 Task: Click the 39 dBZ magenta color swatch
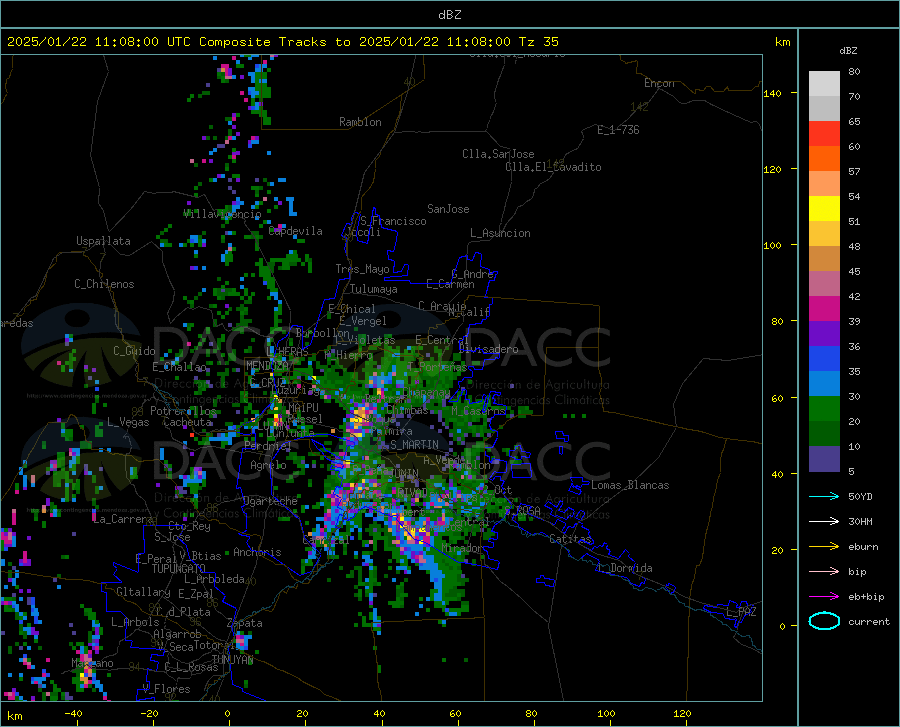point(824,309)
